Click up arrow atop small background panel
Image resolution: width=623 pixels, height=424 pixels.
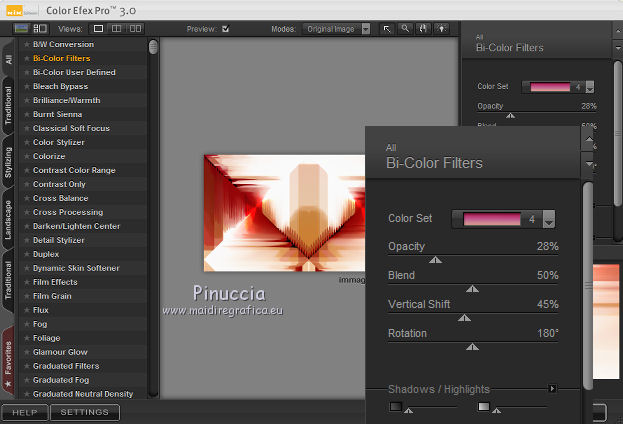click(617, 30)
